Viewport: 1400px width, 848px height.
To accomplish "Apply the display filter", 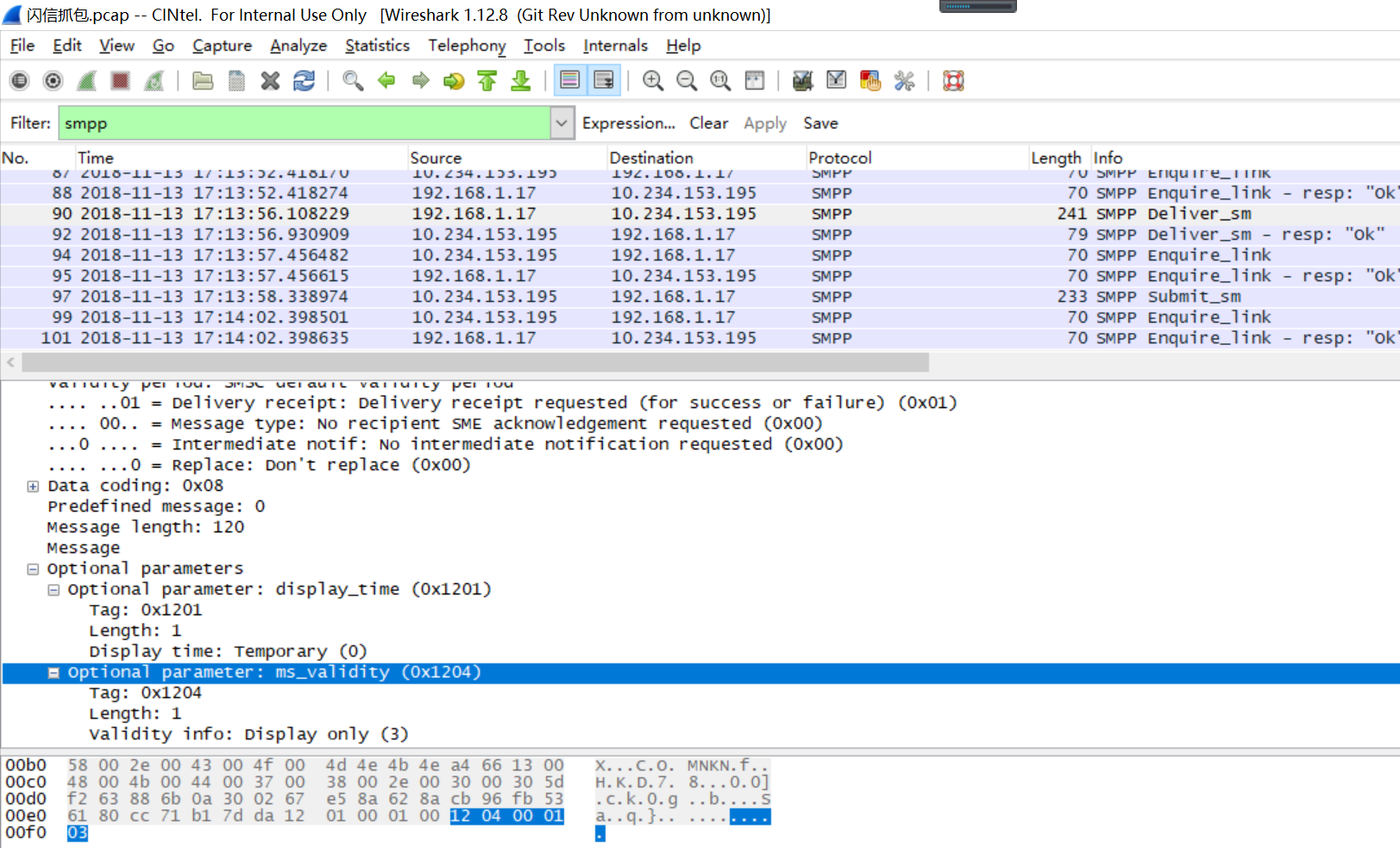I will (765, 123).
